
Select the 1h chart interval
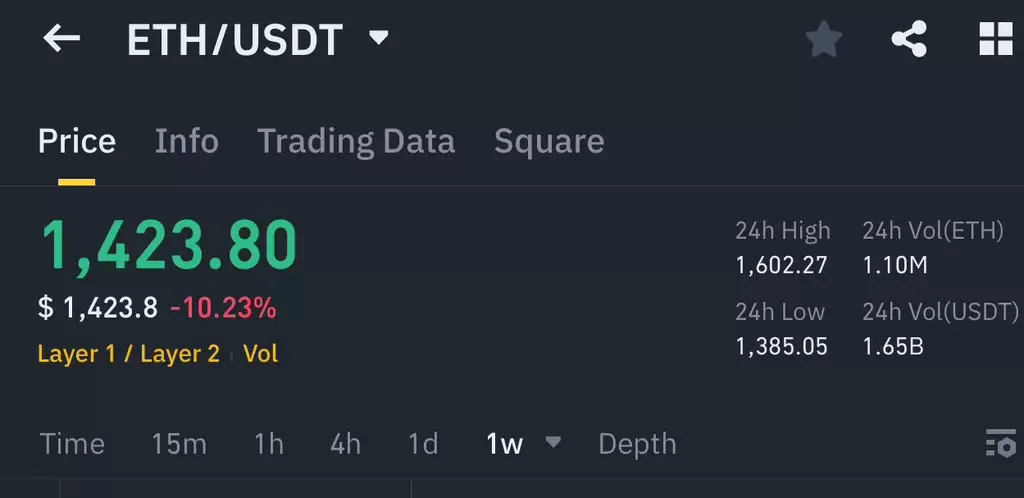[x=269, y=444]
